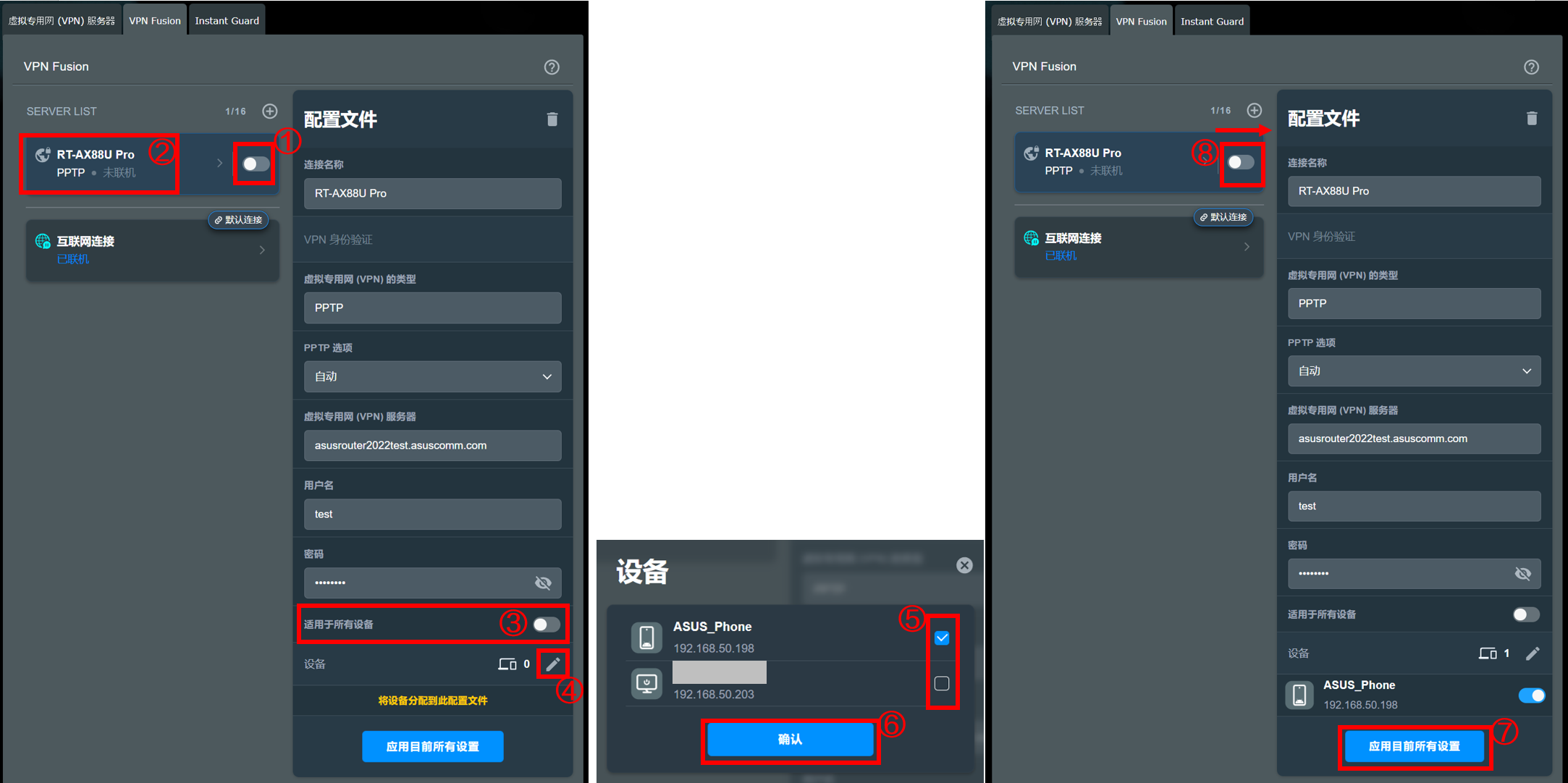The width and height of the screenshot is (1568, 783).
Task: Add server with plus icon in right panel
Action: pos(1255,110)
